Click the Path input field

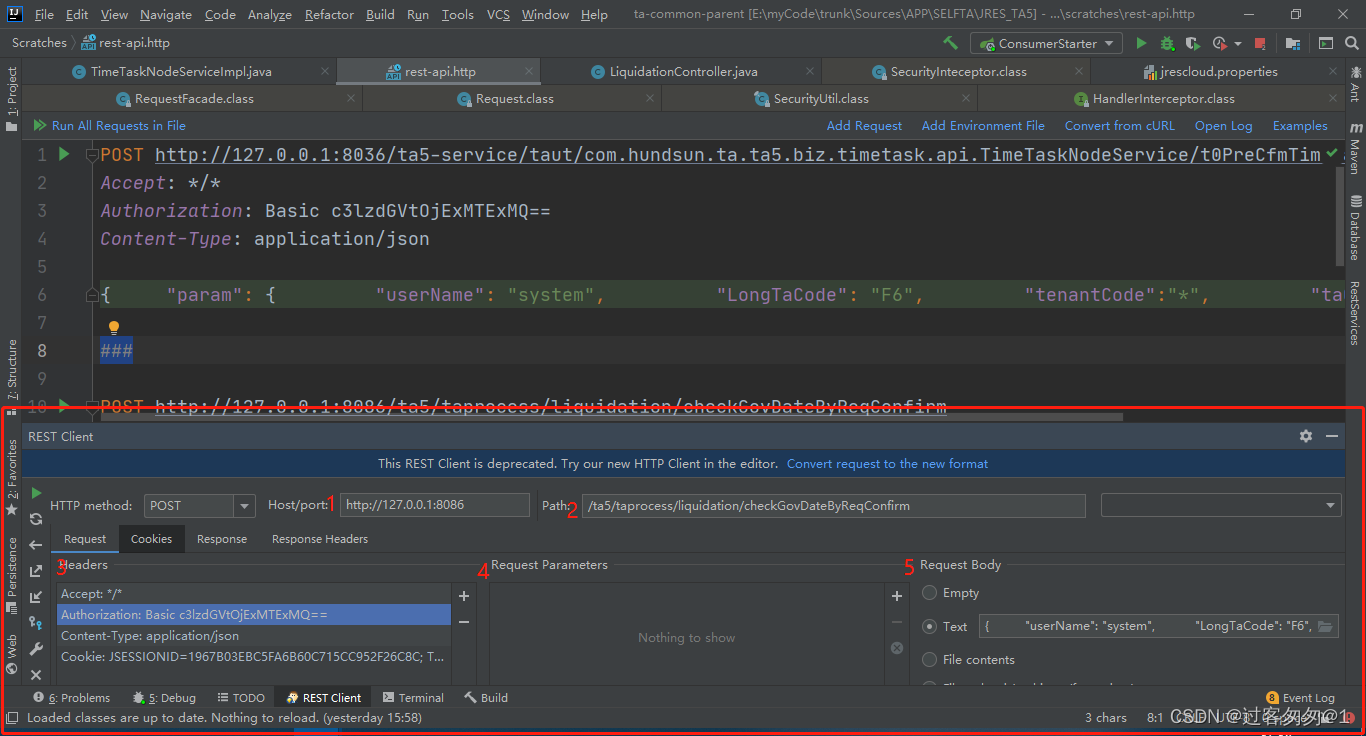tap(833, 505)
